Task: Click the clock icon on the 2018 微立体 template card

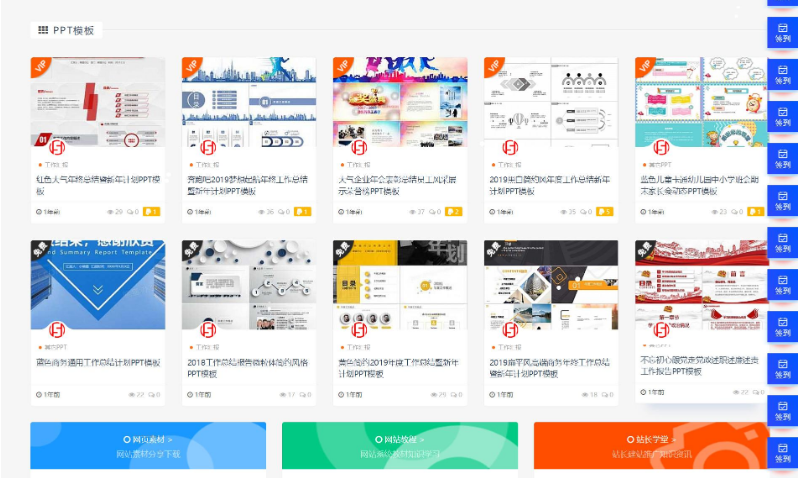Action: (x=190, y=395)
